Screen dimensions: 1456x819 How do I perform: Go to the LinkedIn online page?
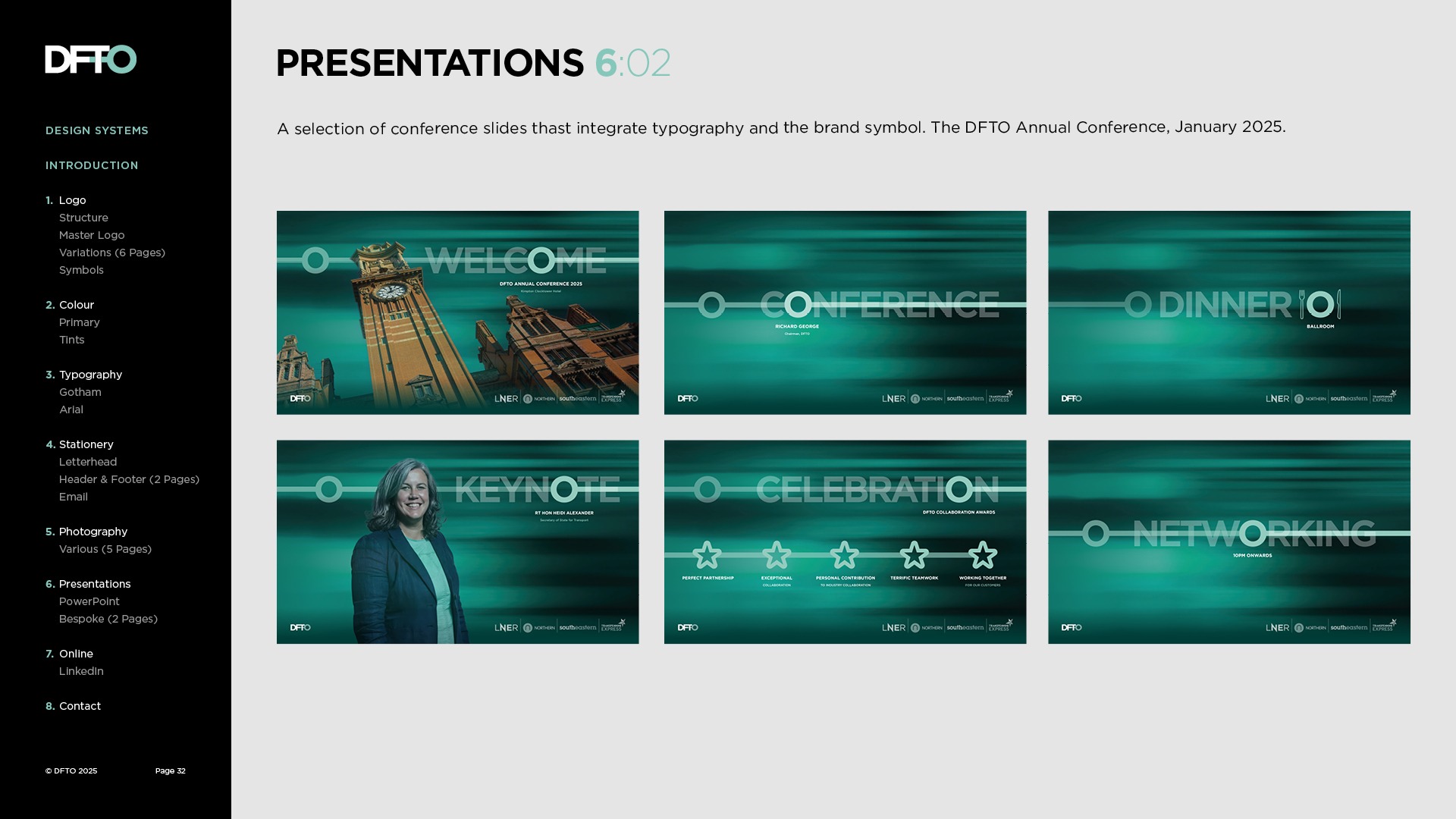pyautogui.click(x=81, y=671)
